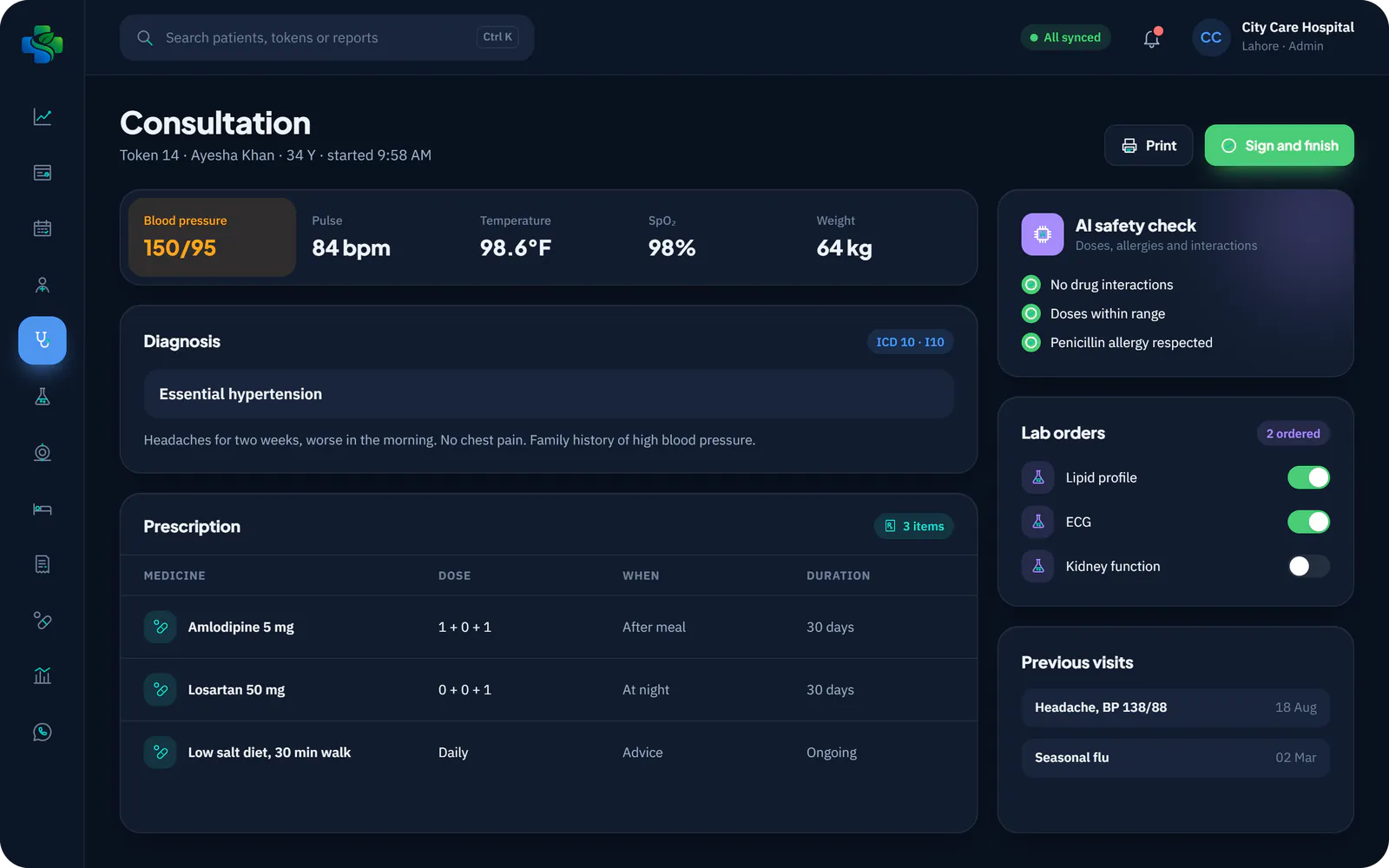
Task: Open the patients person sidebar icon
Action: click(43, 285)
